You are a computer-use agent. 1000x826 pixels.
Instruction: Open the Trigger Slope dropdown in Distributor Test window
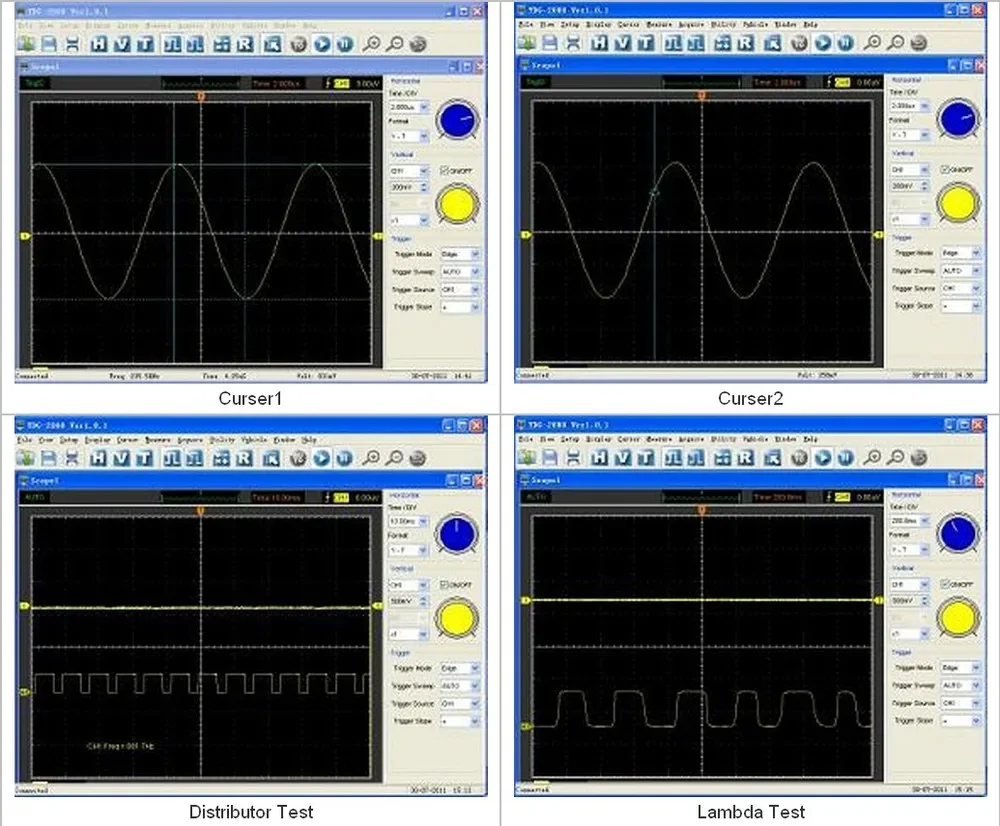pyautogui.click(x=460, y=721)
